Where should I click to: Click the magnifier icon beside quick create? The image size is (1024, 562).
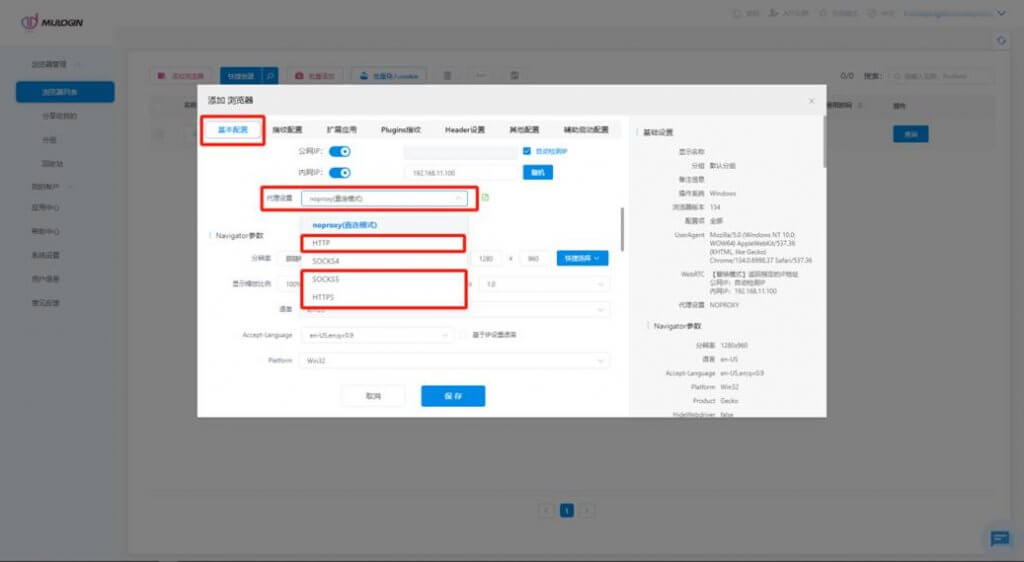click(x=271, y=75)
